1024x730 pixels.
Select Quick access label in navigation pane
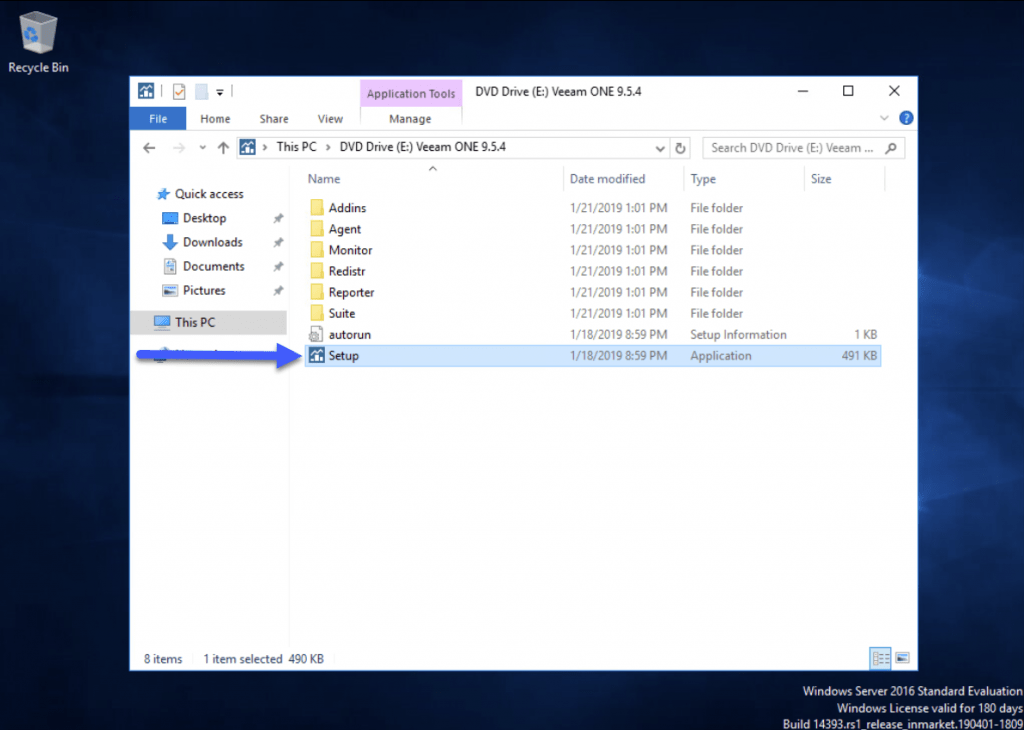[x=209, y=194]
